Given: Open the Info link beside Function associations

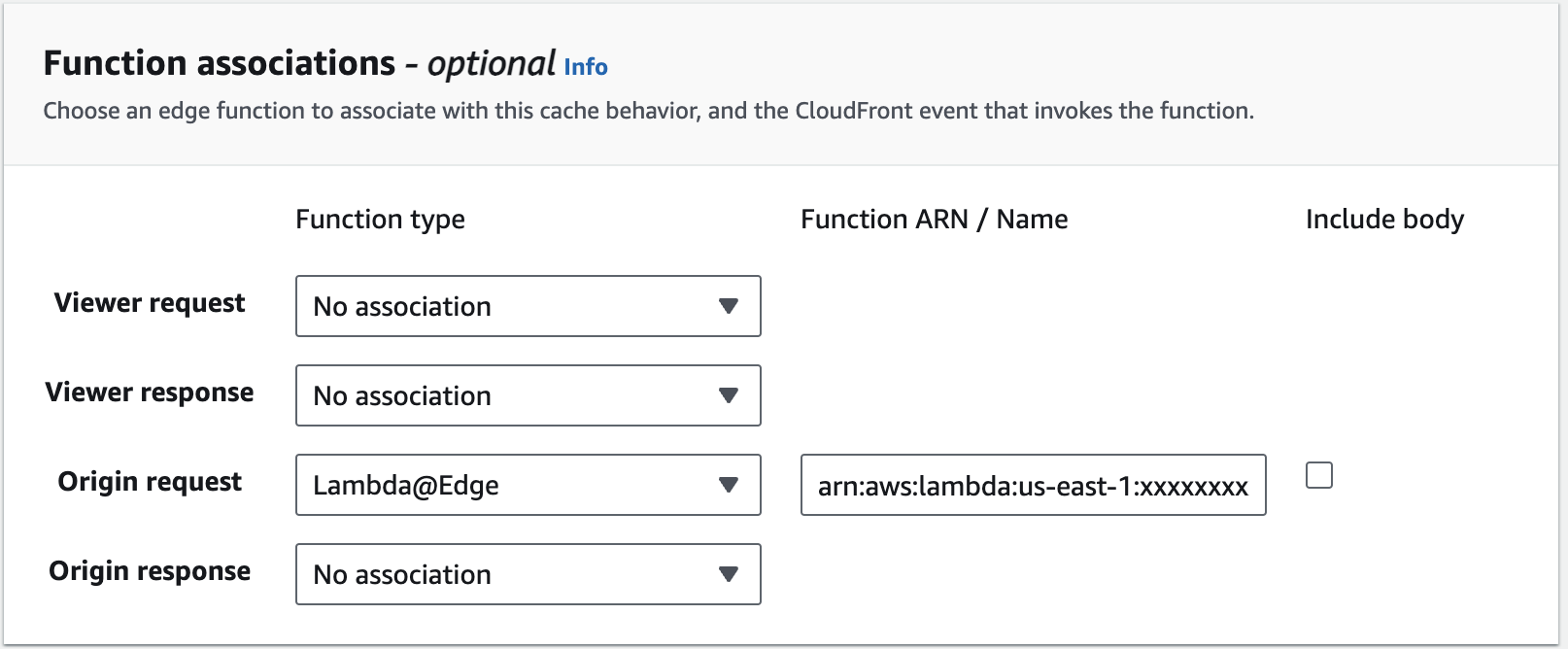Looking at the screenshot, I should coord(586,67).
